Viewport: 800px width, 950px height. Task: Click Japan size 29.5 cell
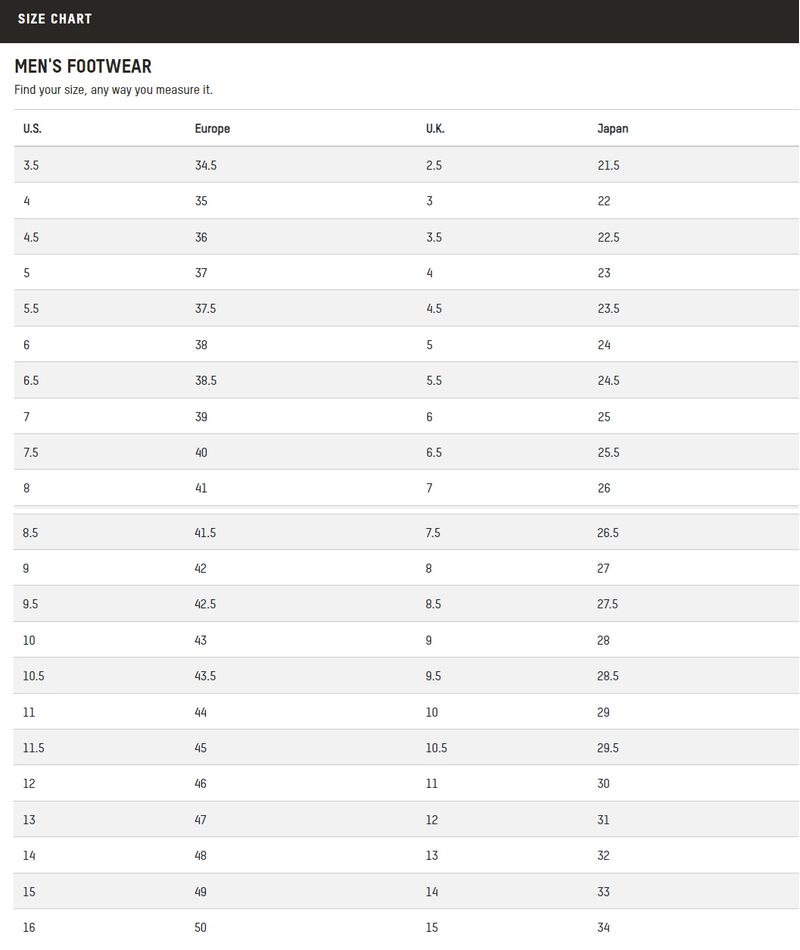point(608,748)
